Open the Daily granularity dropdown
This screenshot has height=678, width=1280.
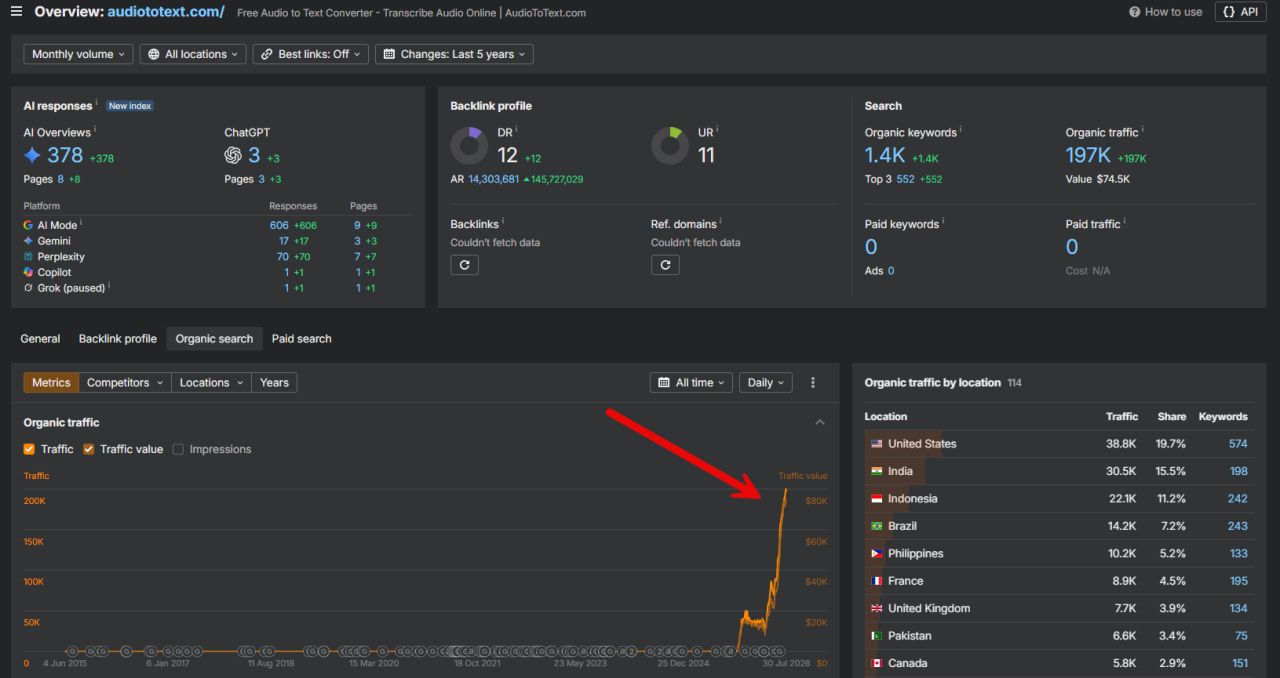pos(765,383)
